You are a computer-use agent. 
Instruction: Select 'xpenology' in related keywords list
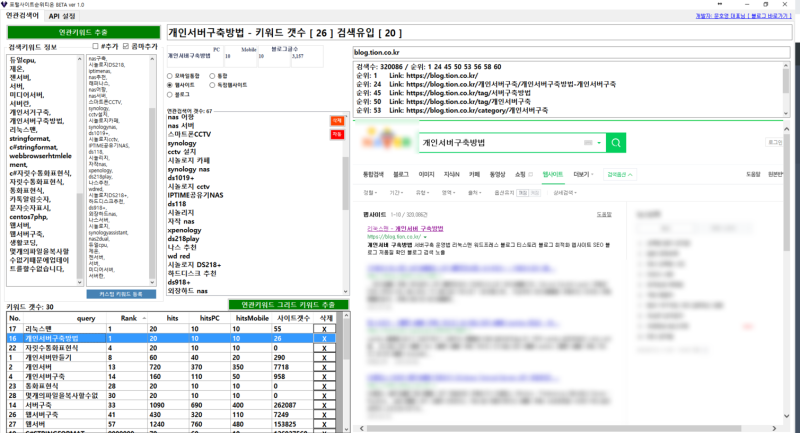(x=185, y=230)
